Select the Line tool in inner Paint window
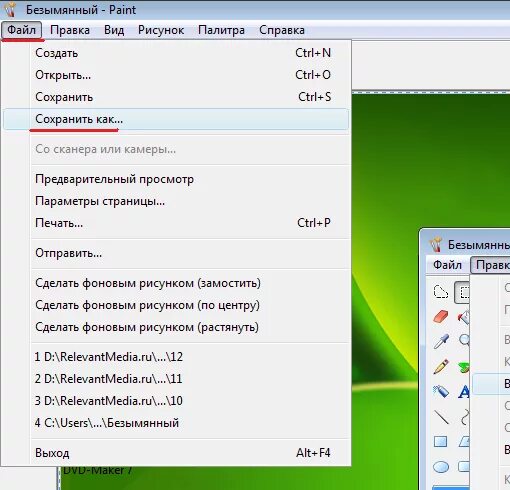Screen dimensions: 510x490 pyautogui.click(x=441, y=417)
